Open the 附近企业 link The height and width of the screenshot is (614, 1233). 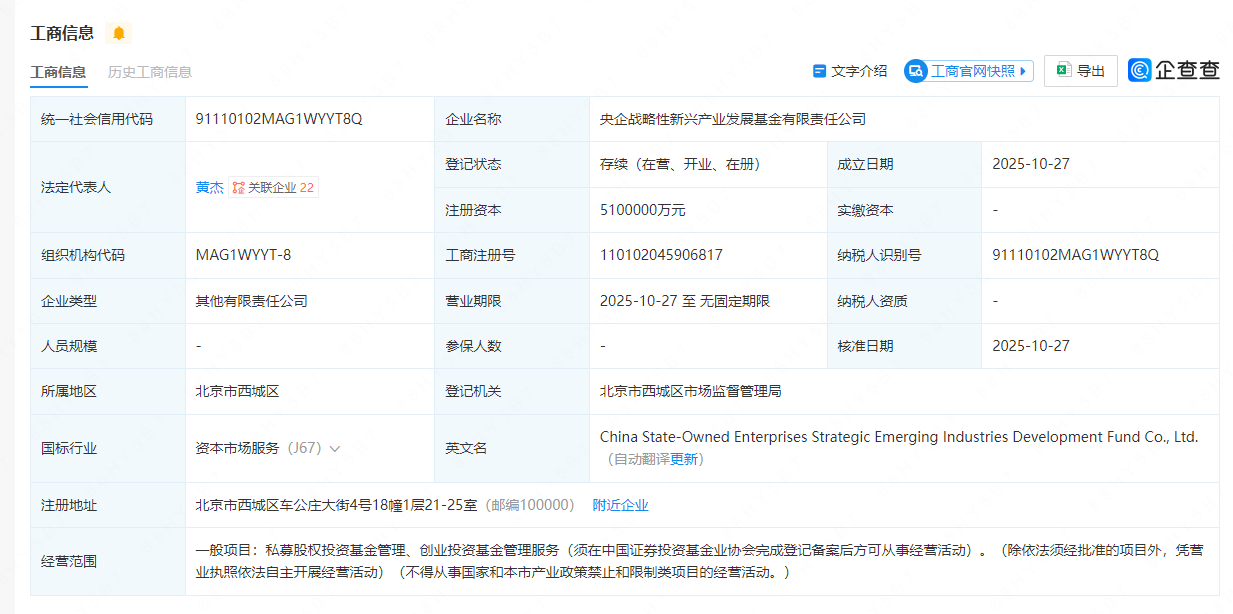[x=620, y=505]
